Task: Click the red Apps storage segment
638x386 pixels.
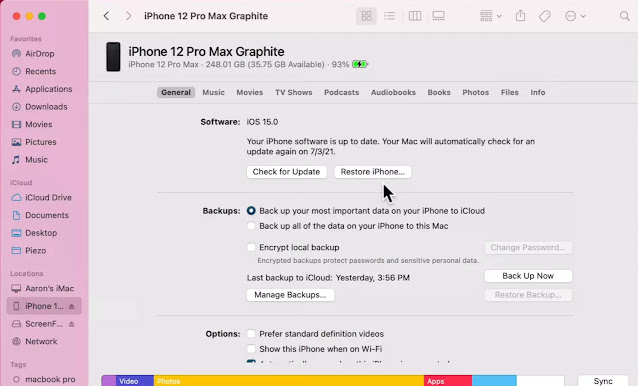Action: click(448, 381)
